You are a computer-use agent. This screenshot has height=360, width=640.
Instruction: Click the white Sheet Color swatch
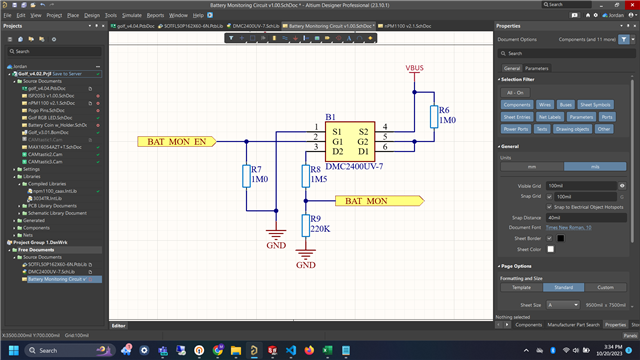[551, 249]
